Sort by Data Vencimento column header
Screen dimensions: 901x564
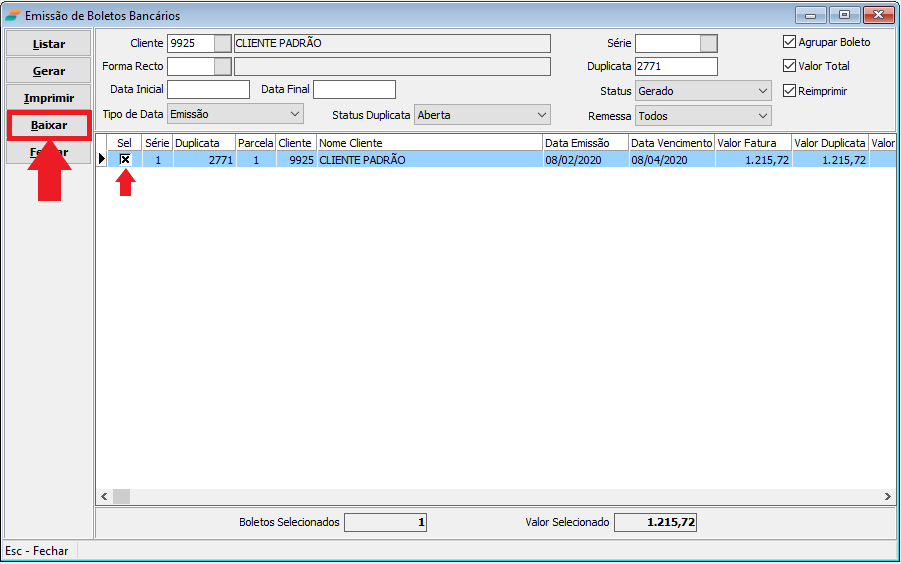click(671, 143)
